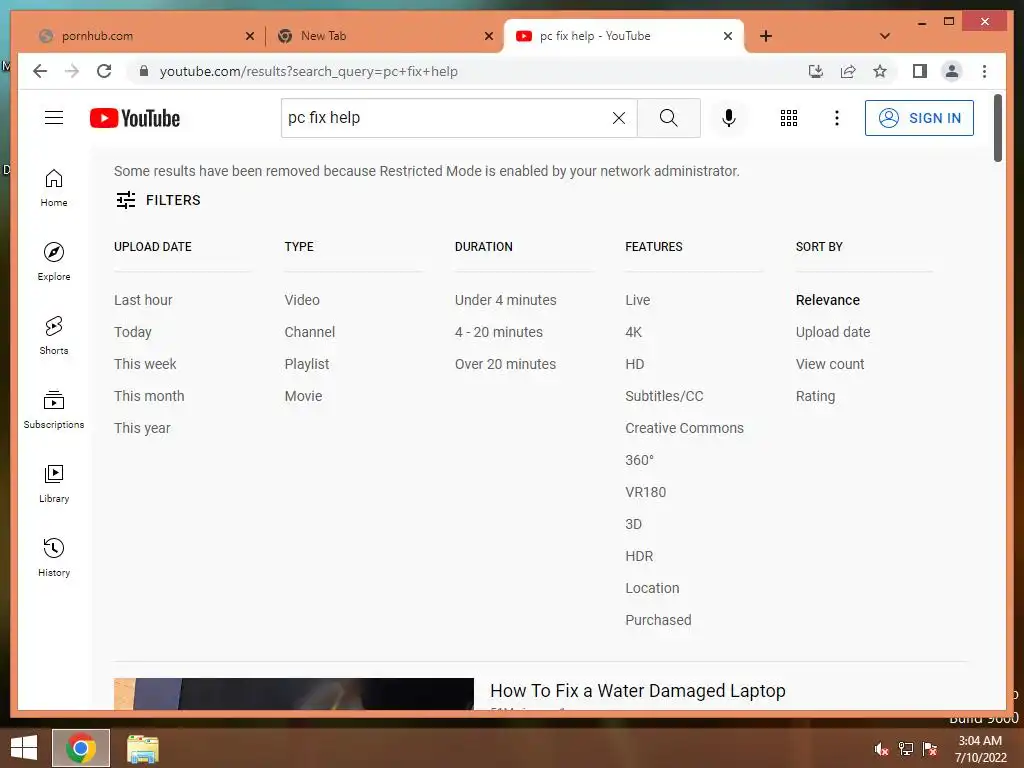Start voice search with microphone icon
The width and height of the screenshot is (1024, 768).
click(729, 118)
